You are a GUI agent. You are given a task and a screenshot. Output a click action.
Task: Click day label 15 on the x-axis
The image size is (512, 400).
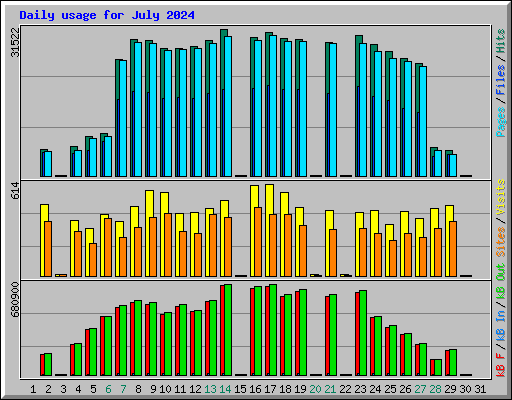(x=240, y=389)
